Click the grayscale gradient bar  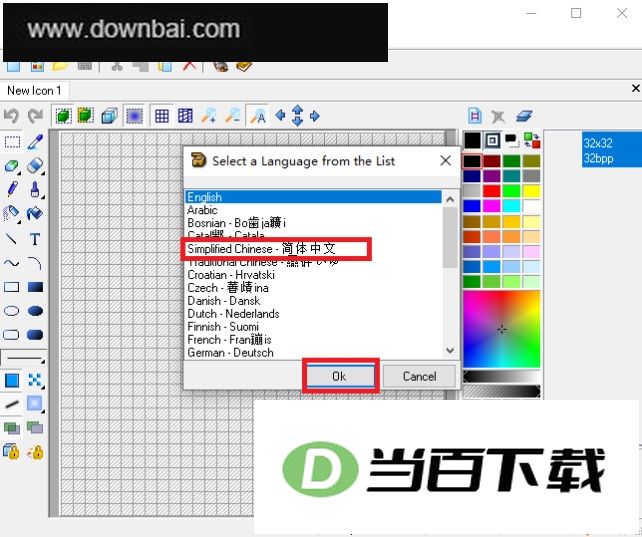pos(502,377)
